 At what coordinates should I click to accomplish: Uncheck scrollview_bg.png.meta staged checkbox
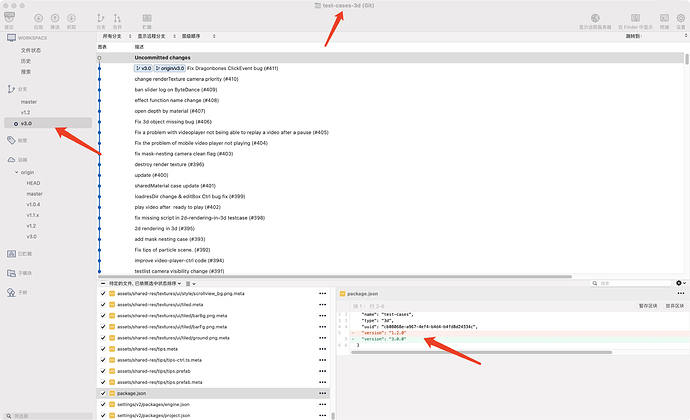103,294
